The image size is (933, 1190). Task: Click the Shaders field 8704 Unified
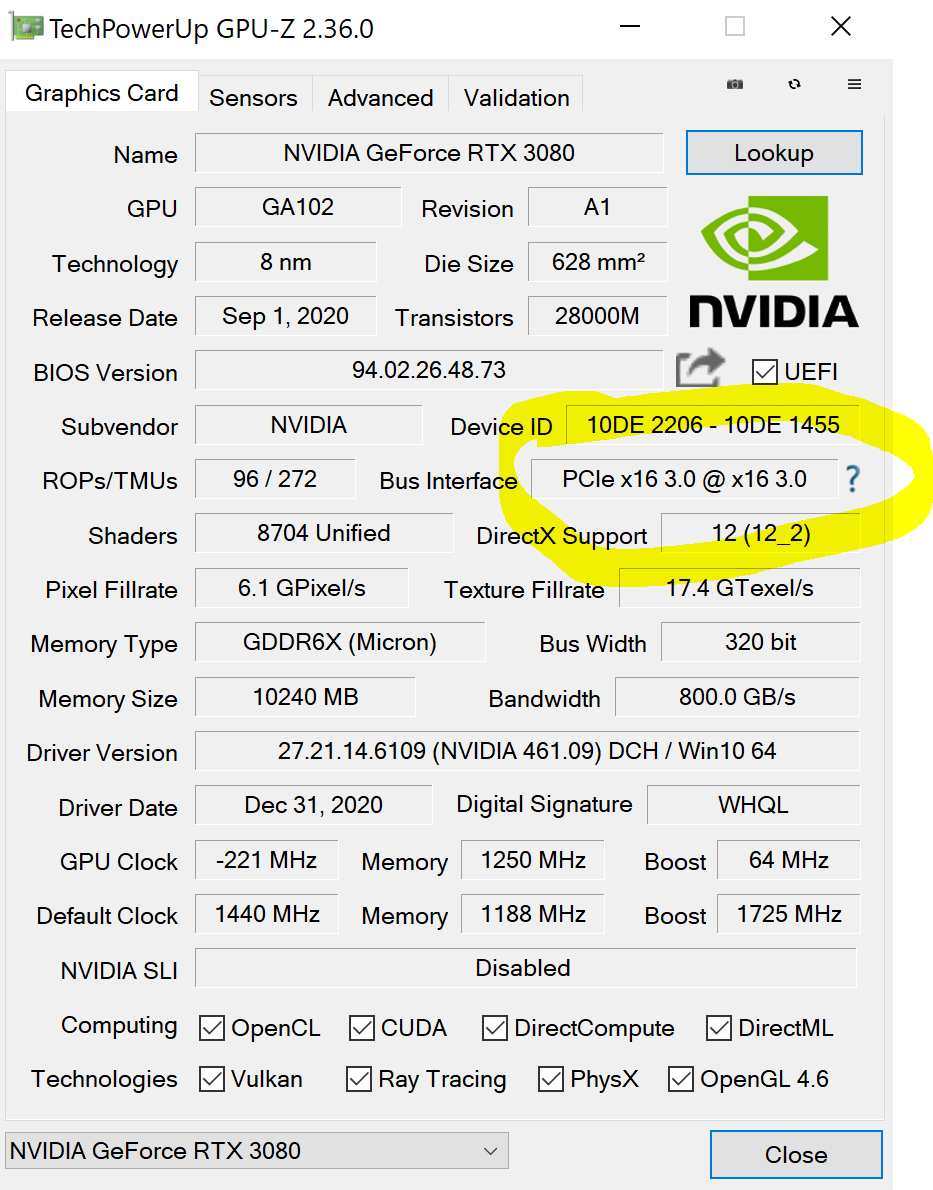point(323,533)
